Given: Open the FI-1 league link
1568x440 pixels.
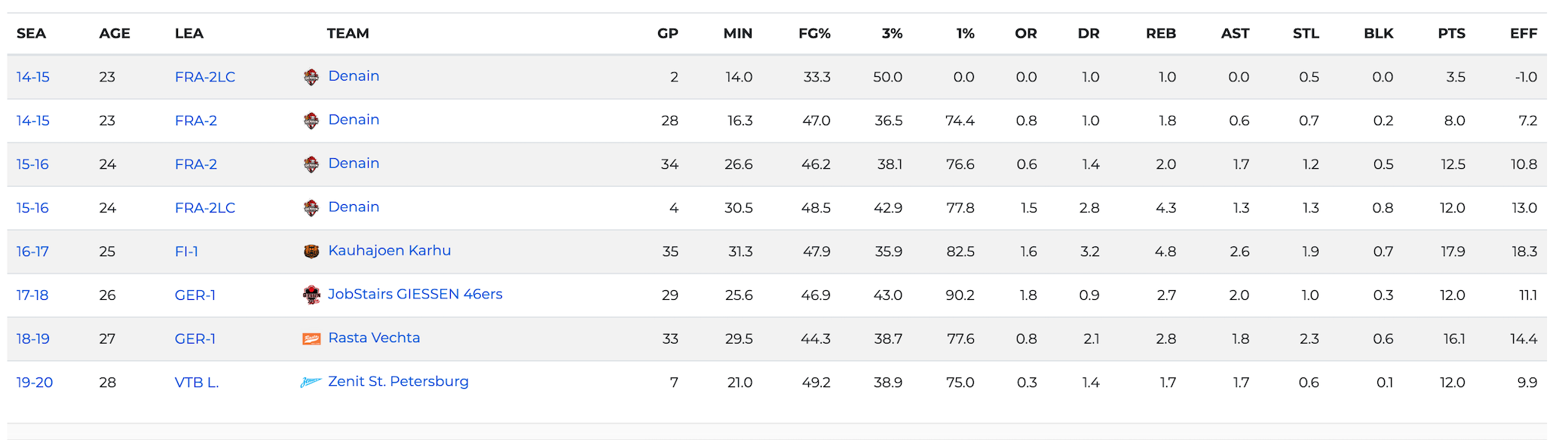Looking at the screenshot, I should point(186,252).
